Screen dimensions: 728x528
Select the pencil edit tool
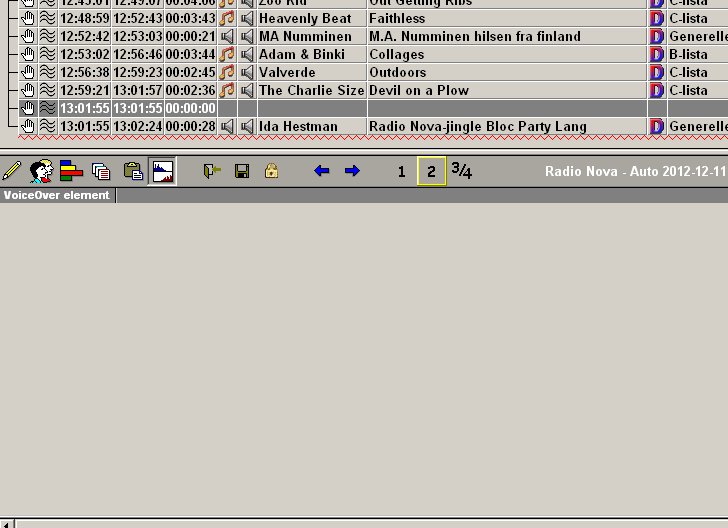[12, 171]
